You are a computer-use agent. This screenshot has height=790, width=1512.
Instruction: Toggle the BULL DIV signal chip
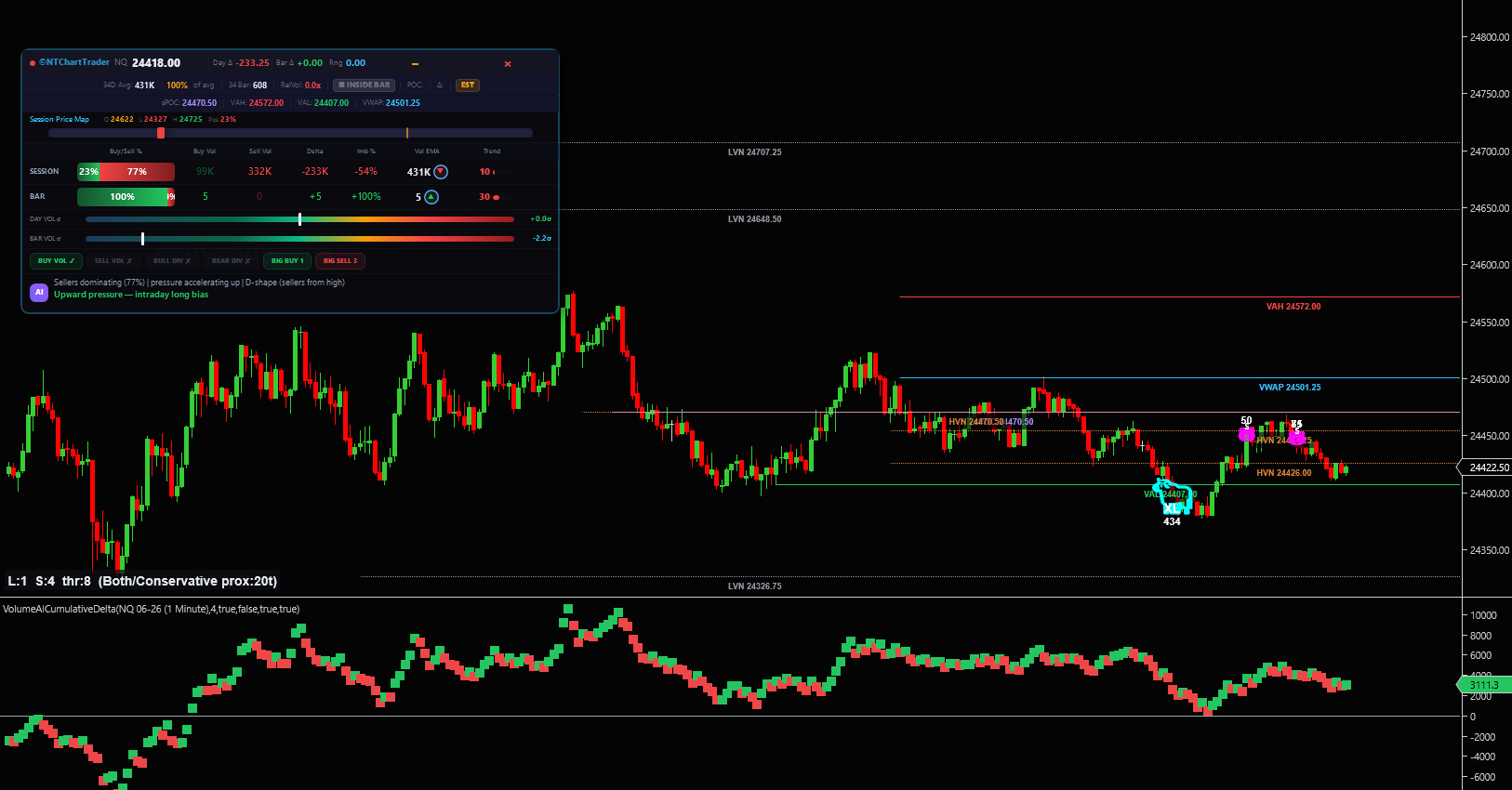(x=172, y=261)
